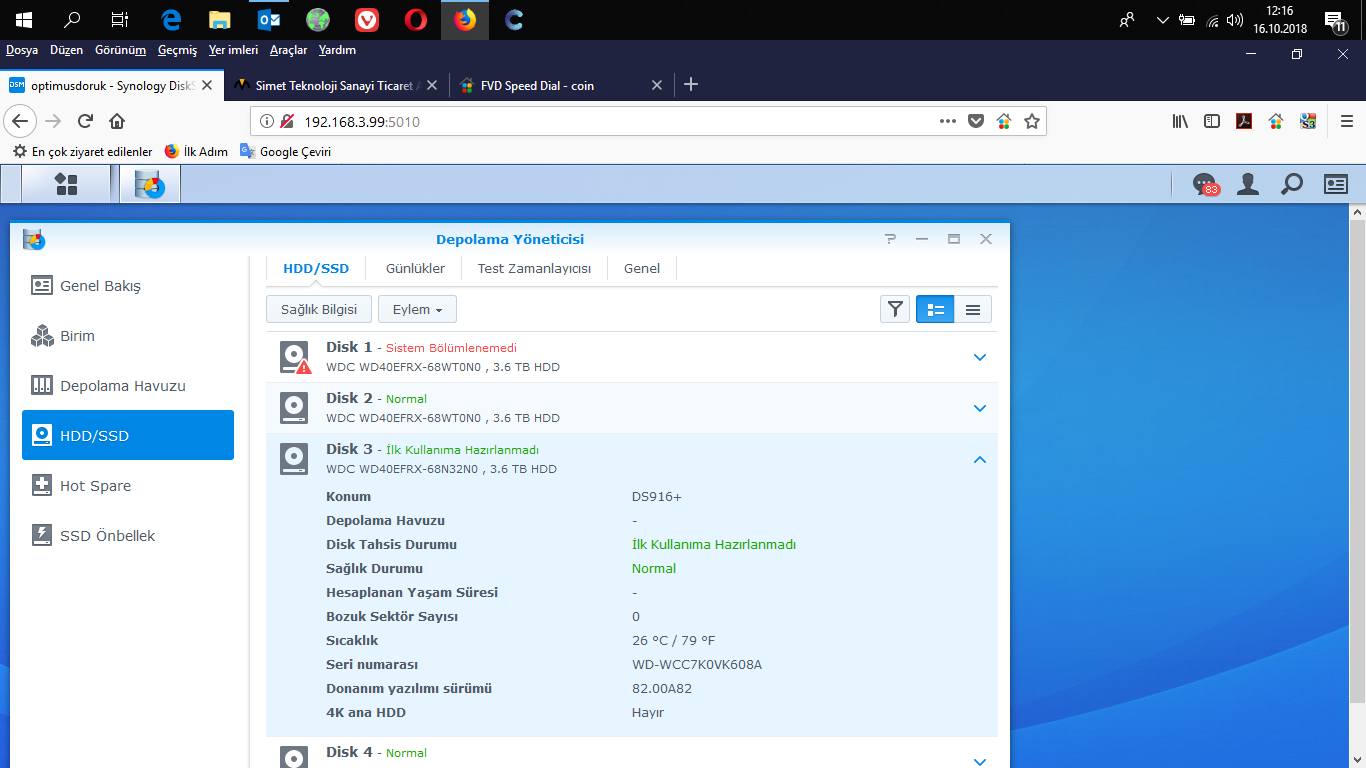
Task: Click the DSM search magnifier icon
Action: [x=1292, y=184]
